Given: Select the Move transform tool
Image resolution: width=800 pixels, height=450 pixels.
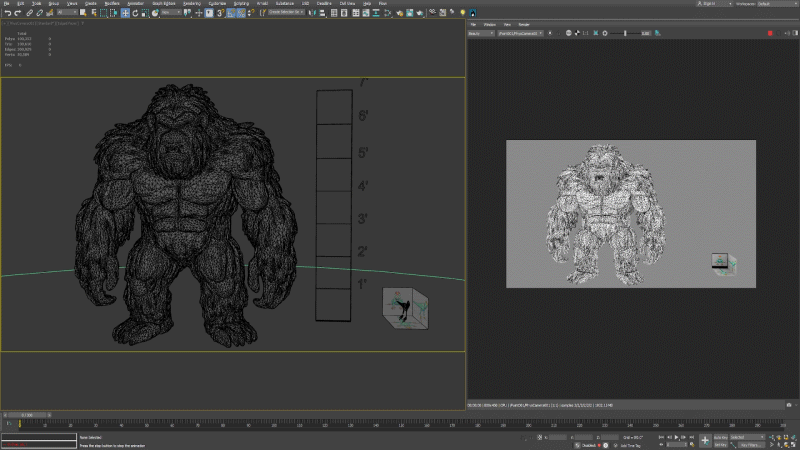Looking at the screenshot, I should tap(125, 13).
